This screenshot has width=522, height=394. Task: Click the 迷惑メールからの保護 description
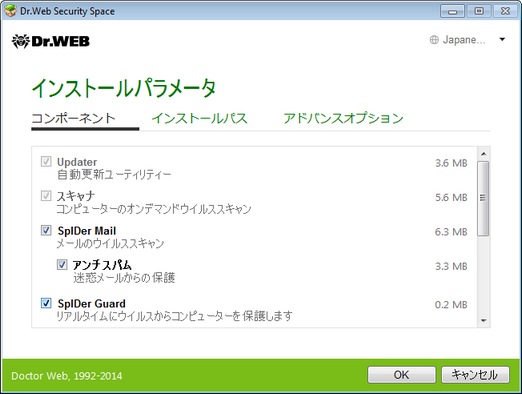124,278
